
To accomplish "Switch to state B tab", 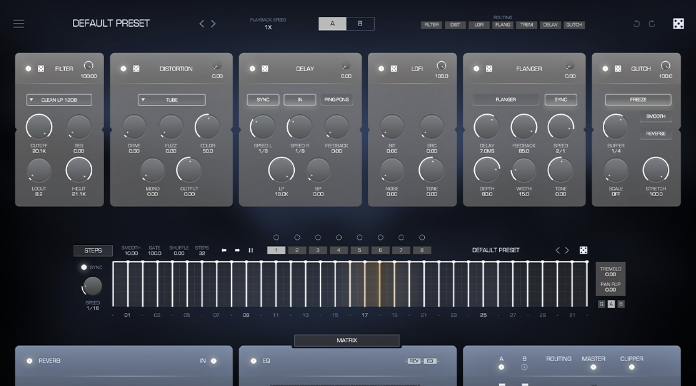I will tap(360, 24).
